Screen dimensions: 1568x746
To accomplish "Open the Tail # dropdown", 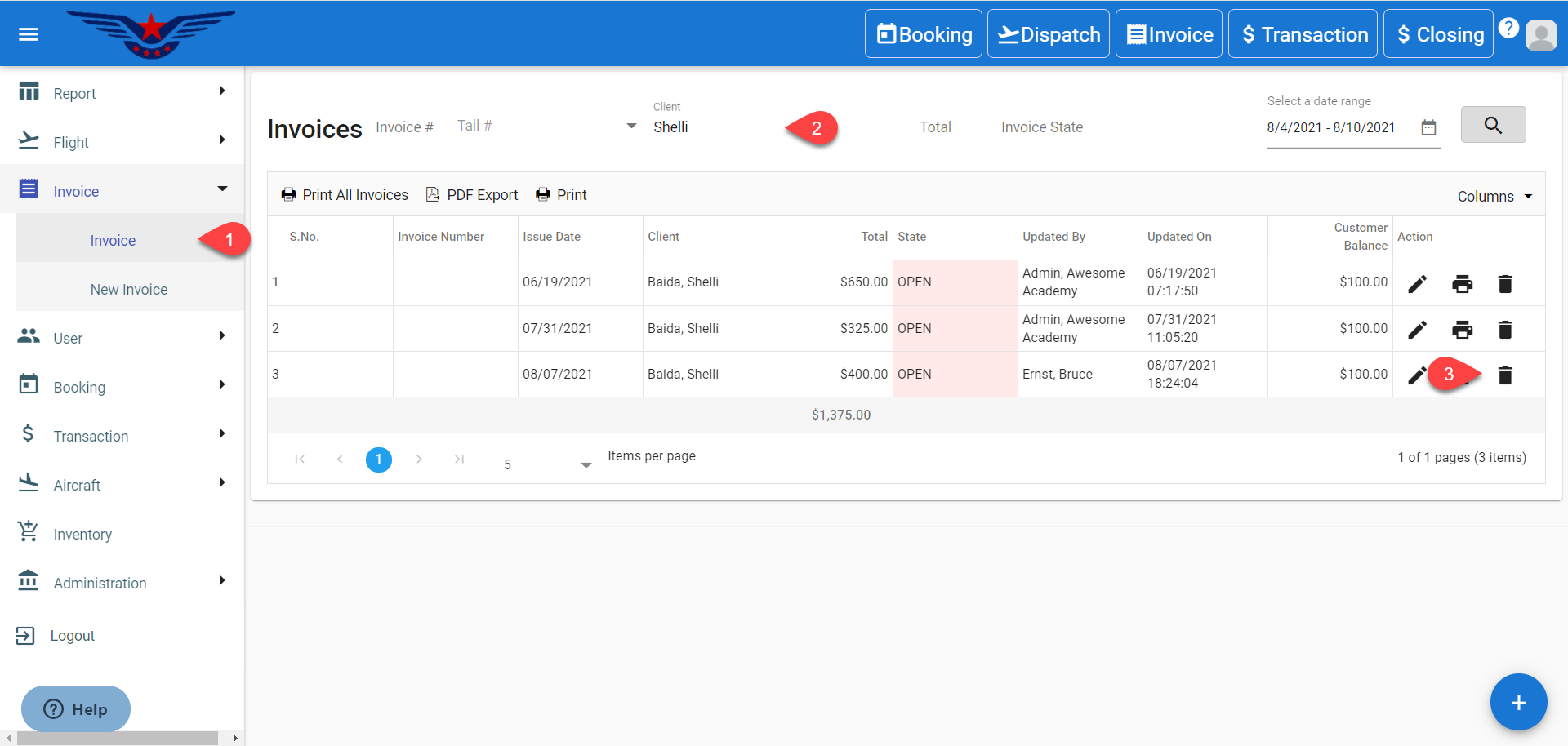I will click(630, 127).
